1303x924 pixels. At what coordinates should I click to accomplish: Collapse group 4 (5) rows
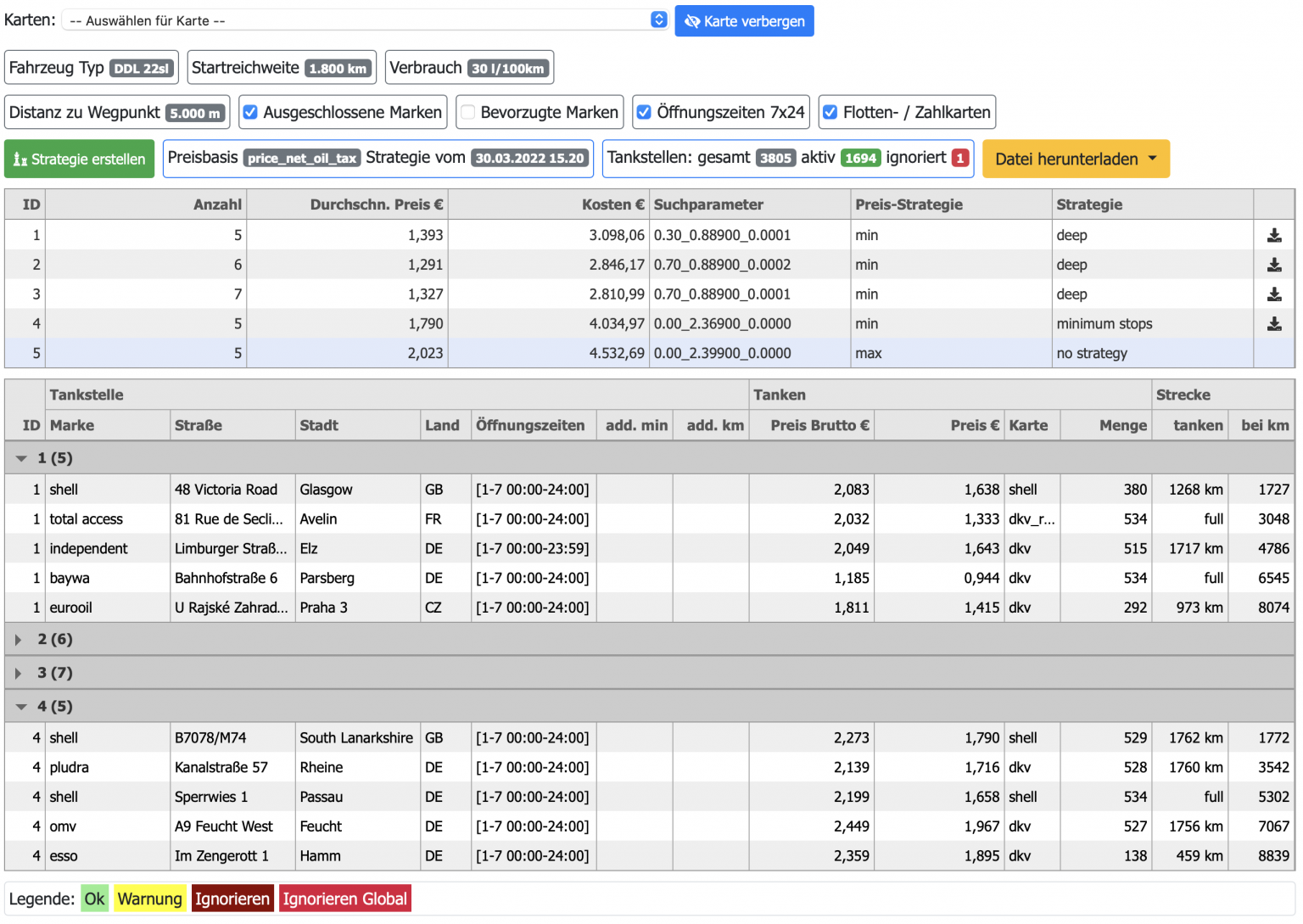pyautogui.click(x=21, y=707)
